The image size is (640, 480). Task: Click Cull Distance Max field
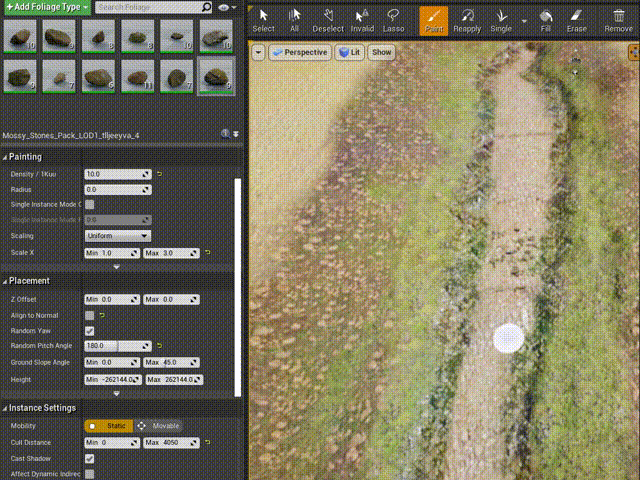click(171, 443)
